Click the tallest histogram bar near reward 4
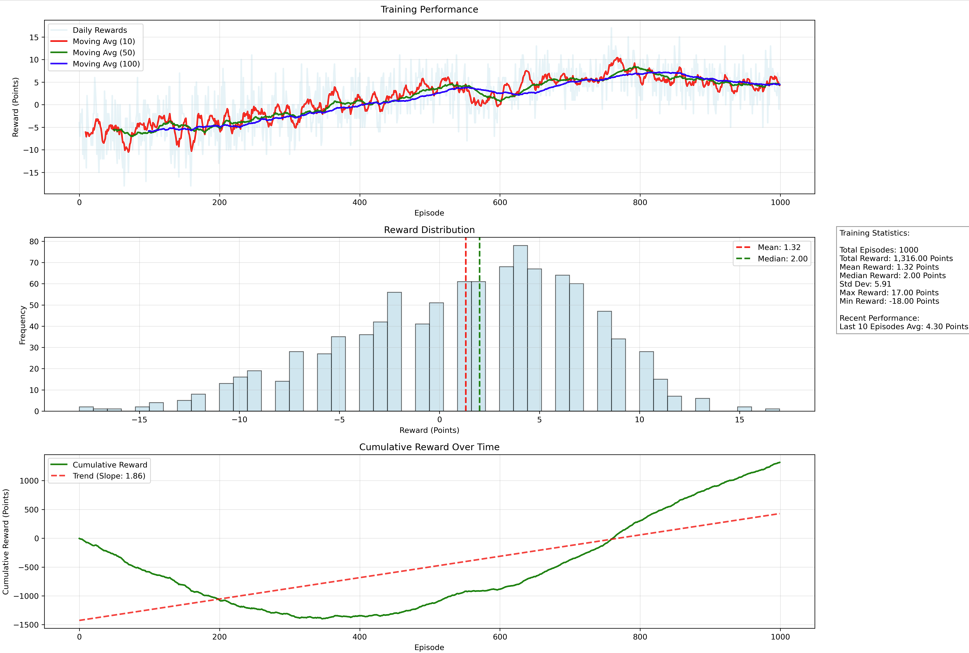This screenshot has height=653, width=969. tap(520, 328)
